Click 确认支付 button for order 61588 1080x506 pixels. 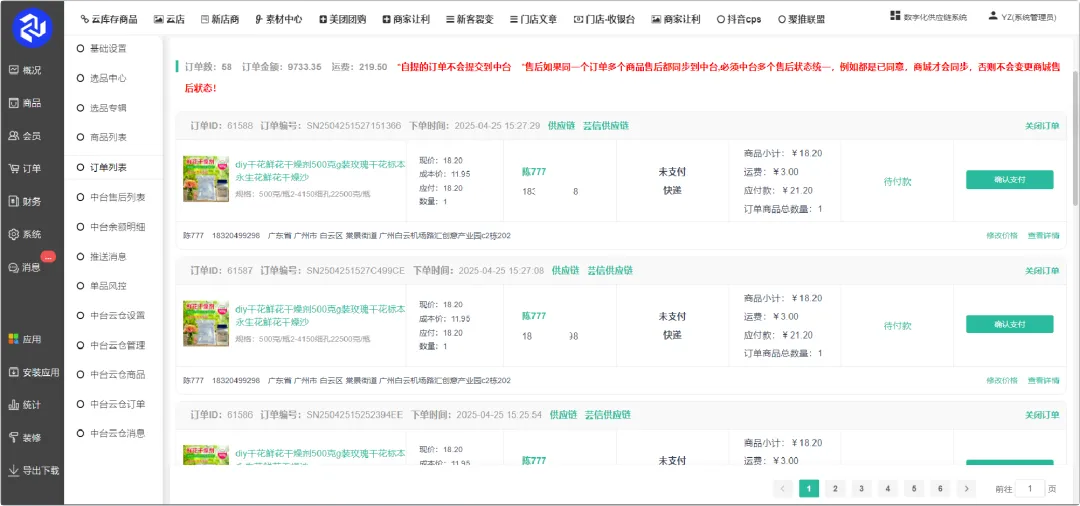pos(1009,180)
